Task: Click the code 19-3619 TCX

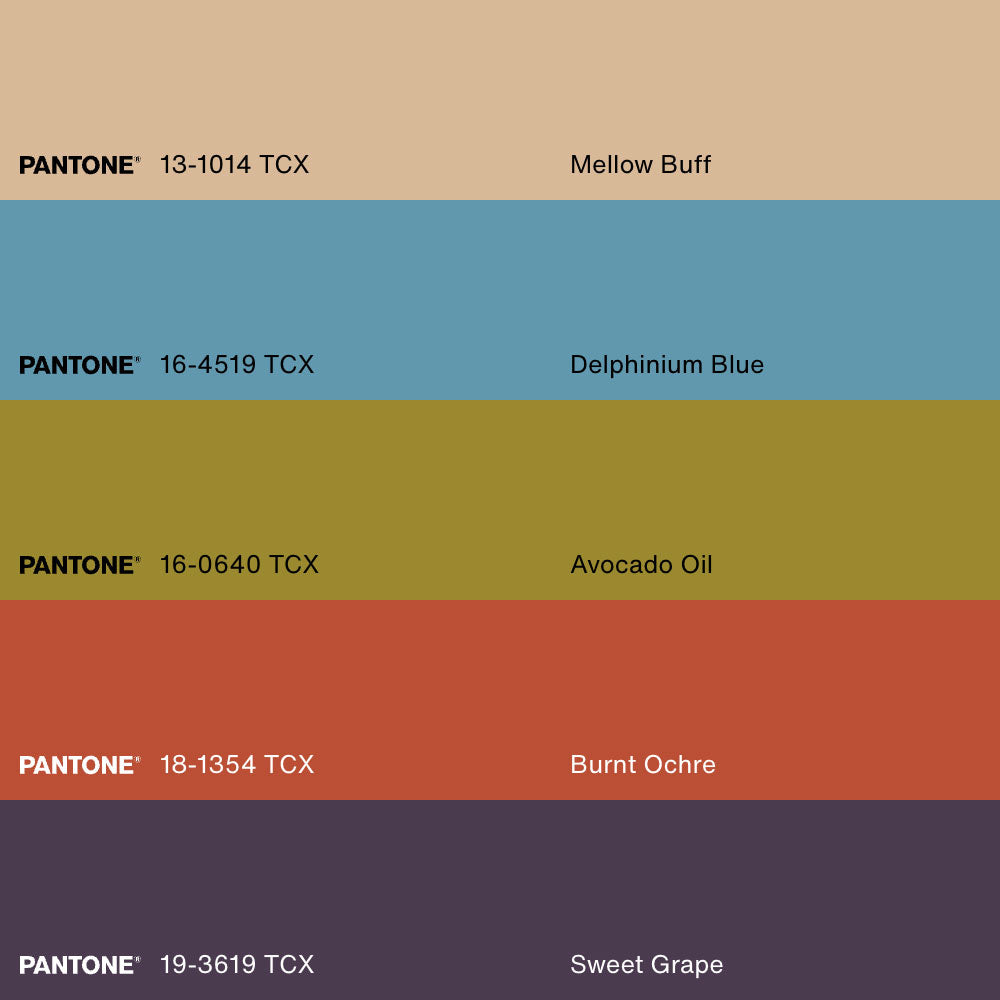Action: tap(237, 965)
